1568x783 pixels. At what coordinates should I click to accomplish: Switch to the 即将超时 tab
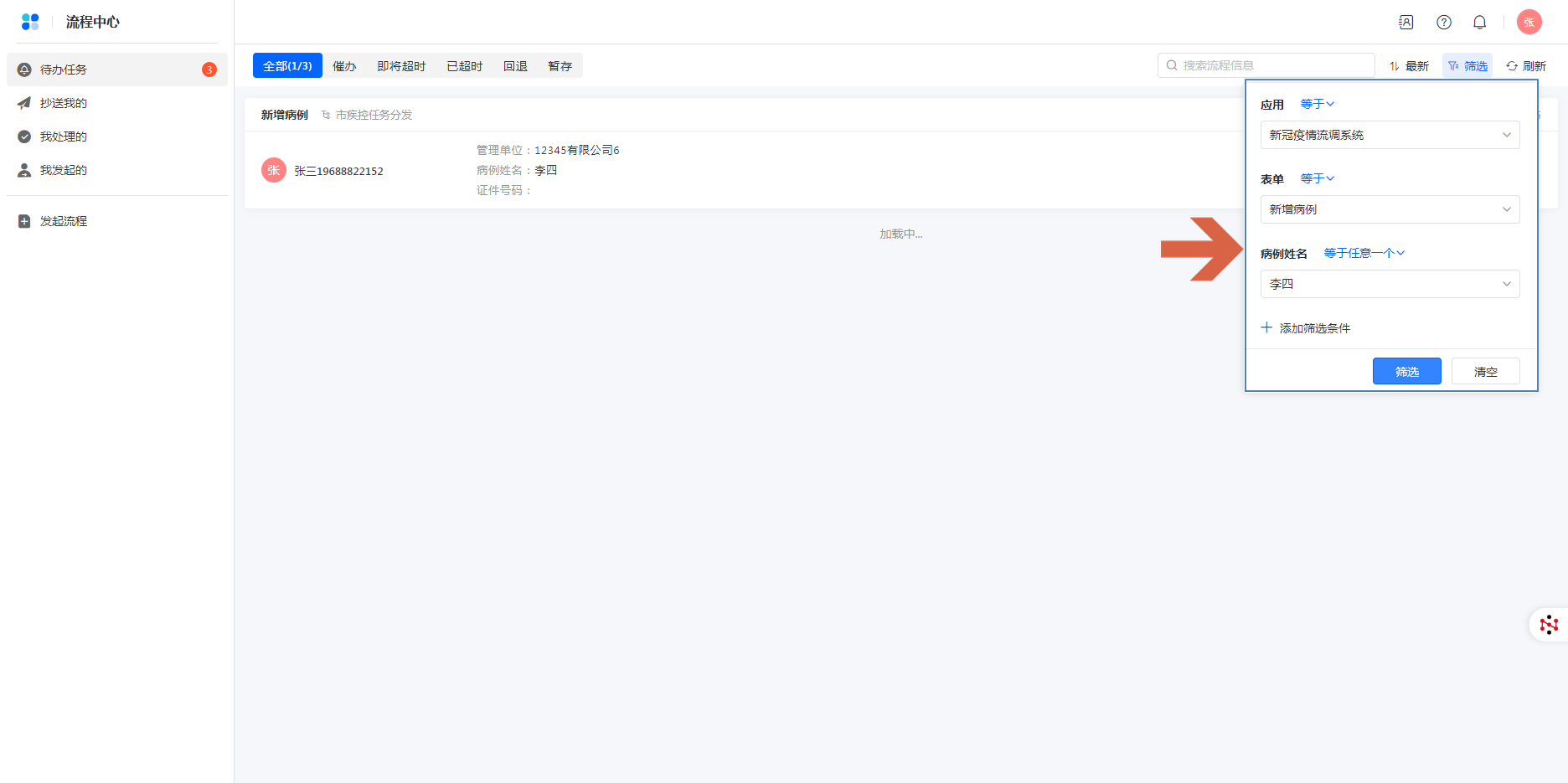point(401,66)
